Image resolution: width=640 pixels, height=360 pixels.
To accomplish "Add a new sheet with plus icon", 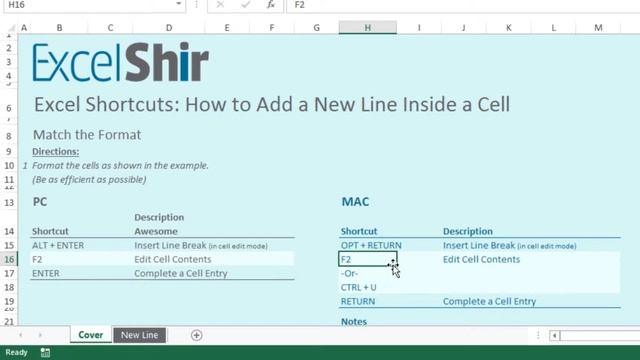I will pyautogui.click(x=196, y=335).
